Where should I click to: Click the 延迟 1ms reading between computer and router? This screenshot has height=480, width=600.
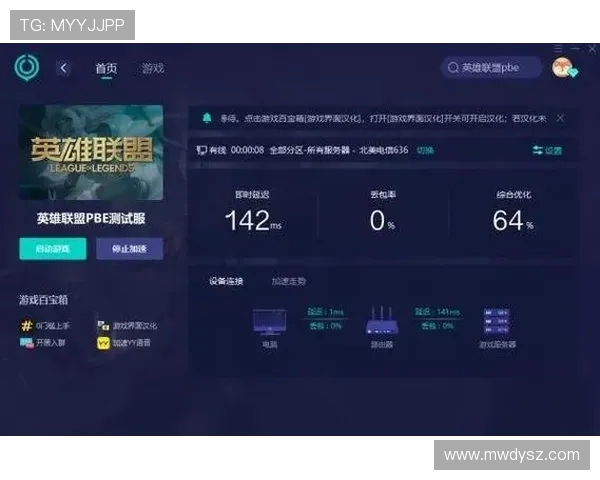(326, 312)
